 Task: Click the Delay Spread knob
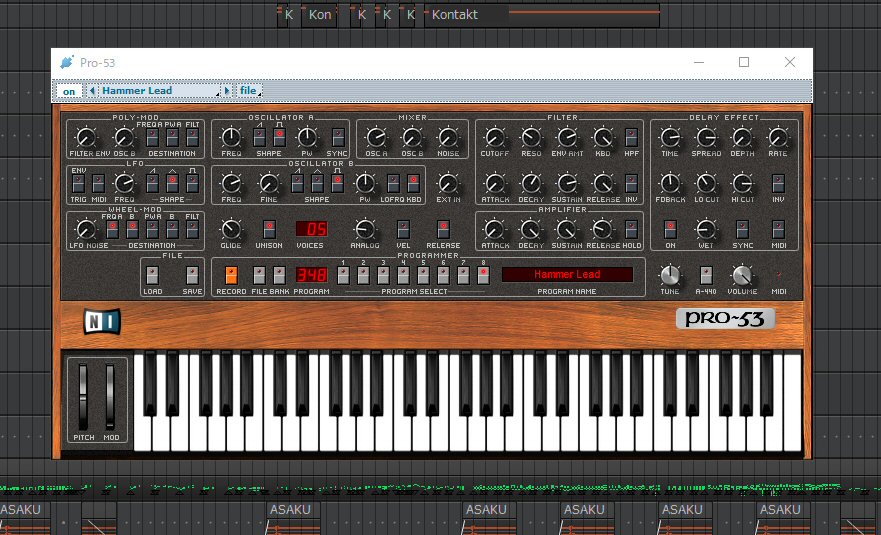[706, 138]
